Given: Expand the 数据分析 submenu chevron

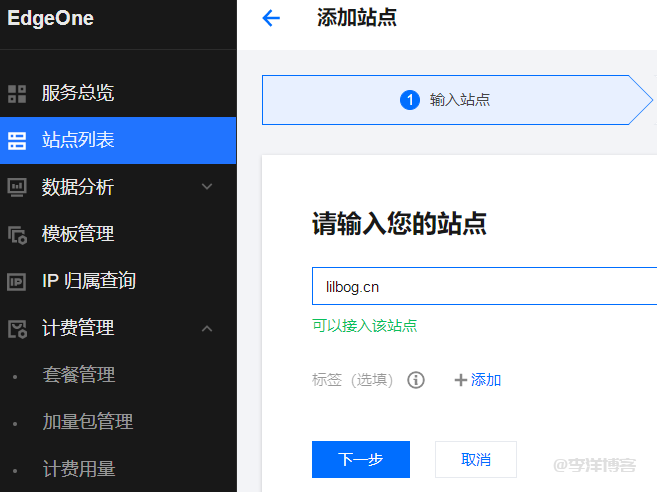Looking at the screenshot, I should point(207,187).
